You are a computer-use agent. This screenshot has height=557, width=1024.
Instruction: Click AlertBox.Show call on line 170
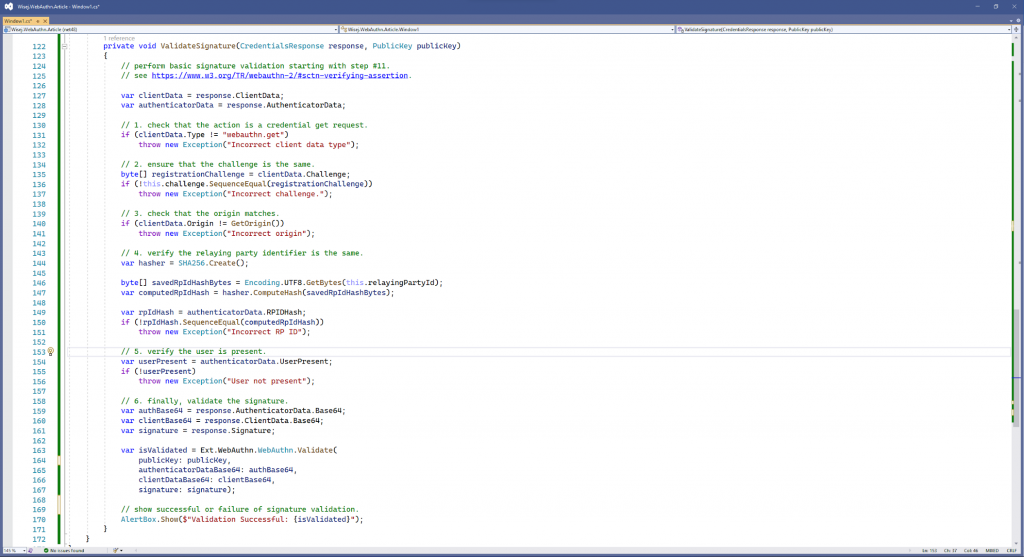point(150,519)
